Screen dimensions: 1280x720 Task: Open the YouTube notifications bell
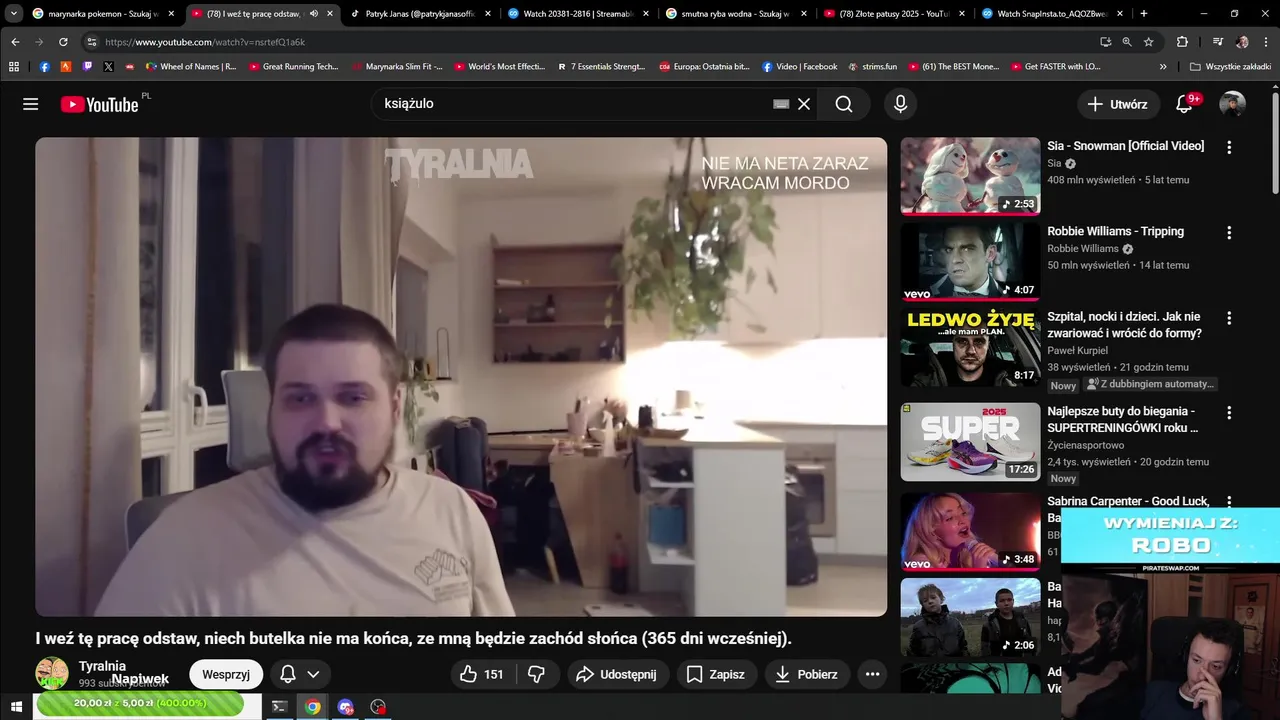pos(1184,104)
